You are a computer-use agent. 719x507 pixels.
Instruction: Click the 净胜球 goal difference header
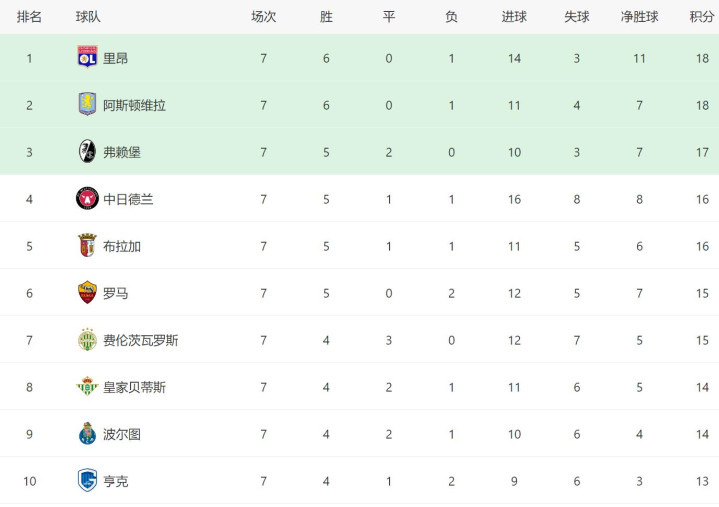639,17
